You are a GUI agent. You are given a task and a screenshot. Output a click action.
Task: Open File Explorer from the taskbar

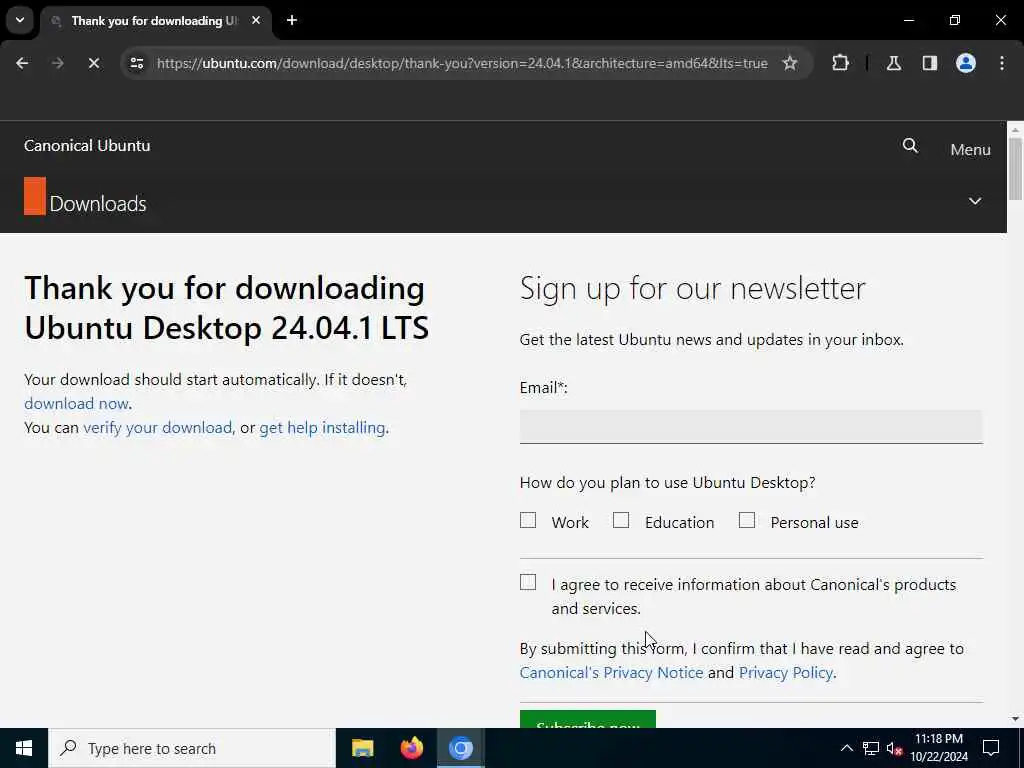pyautogui.click(x=362, y=748)
